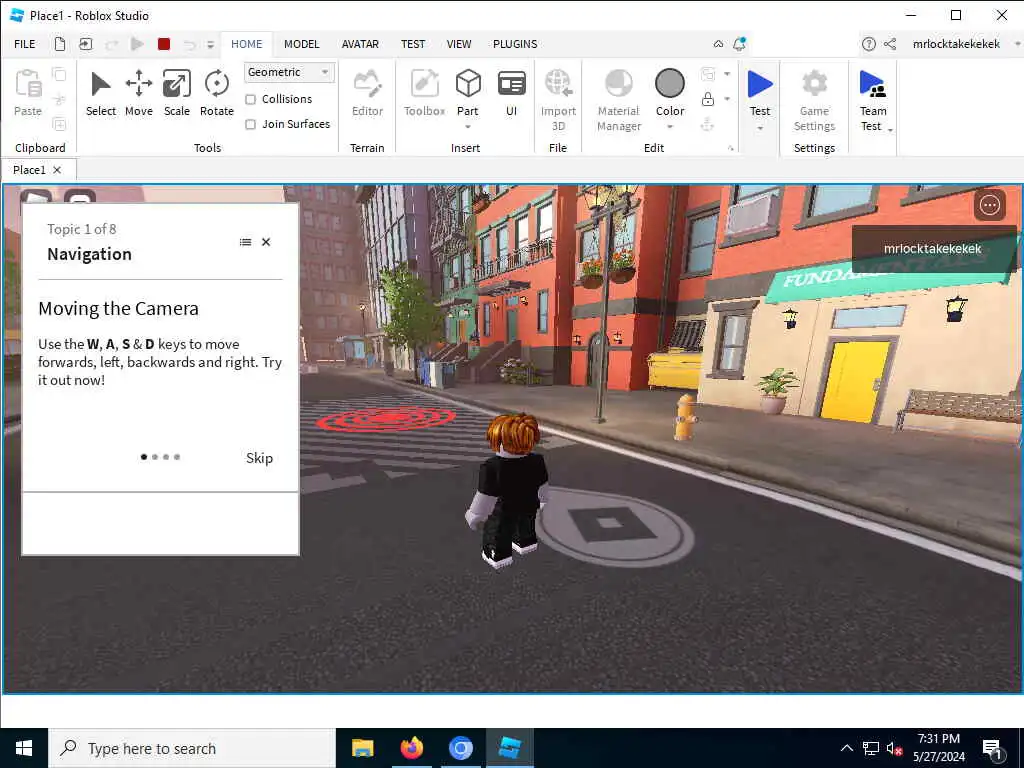Screen dimensions: 1024x768
Task: Click the copy icon in Clipboard group
Action: pyautogui.click(x=59, y=74)
